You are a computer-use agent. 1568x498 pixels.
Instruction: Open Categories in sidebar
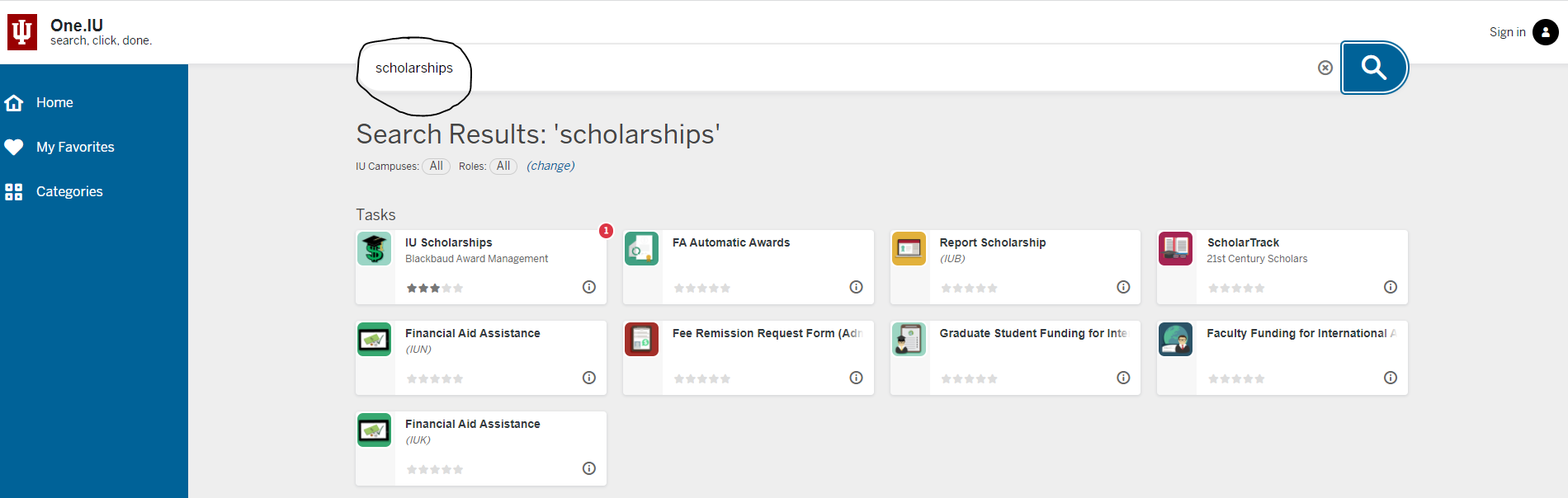pos(69,191)
